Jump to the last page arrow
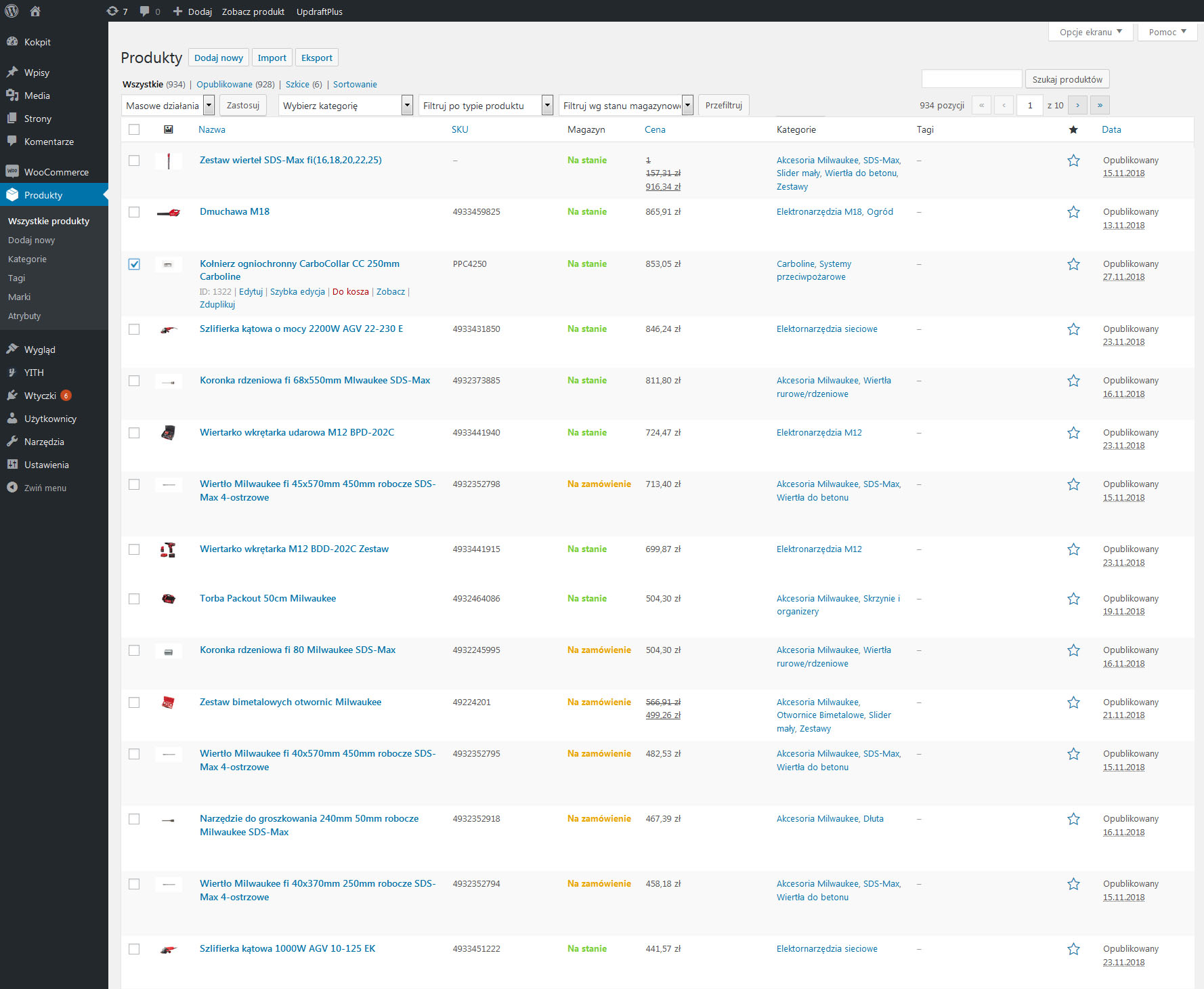 coord(1100,105)
